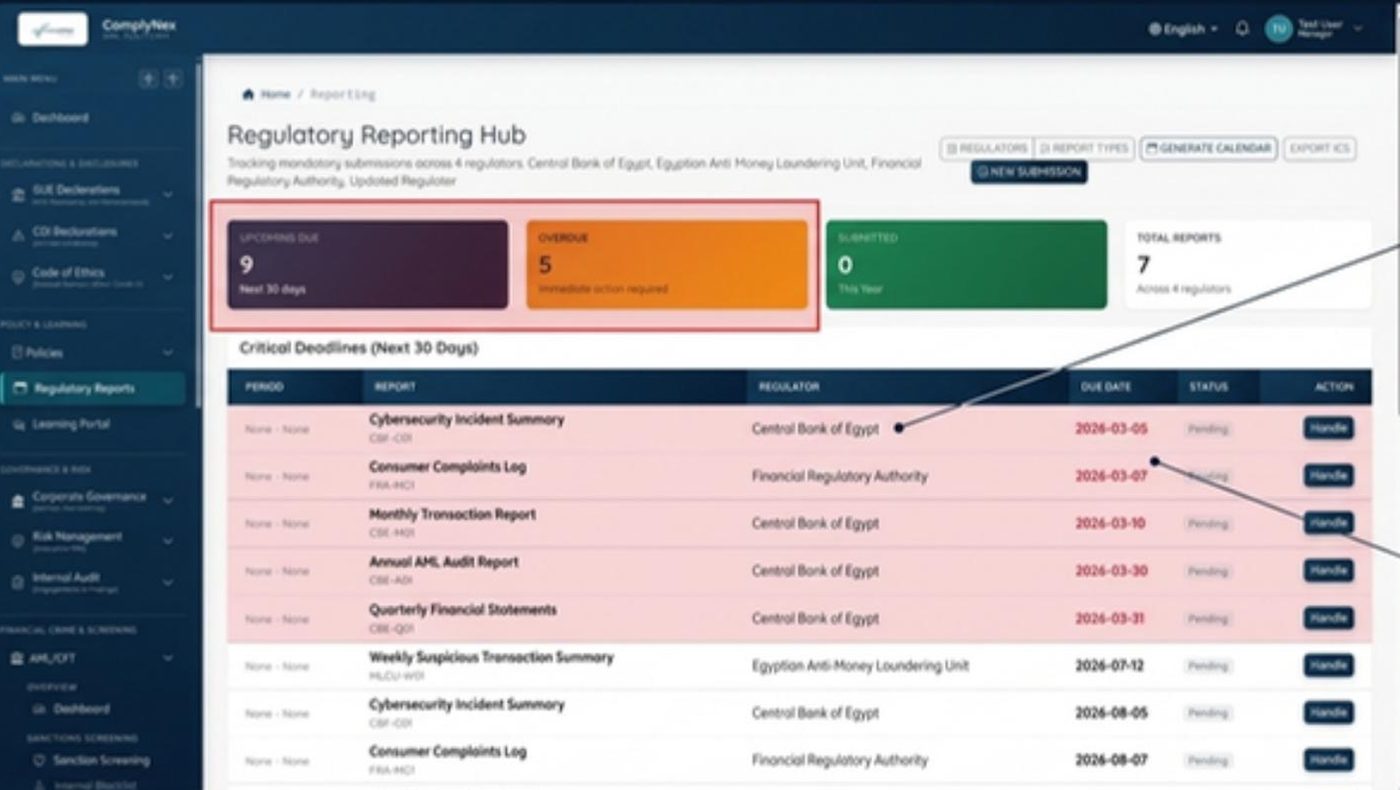
Task: Click Pending badge in the 2026-07-12 row
Action: coord(1207,666)
